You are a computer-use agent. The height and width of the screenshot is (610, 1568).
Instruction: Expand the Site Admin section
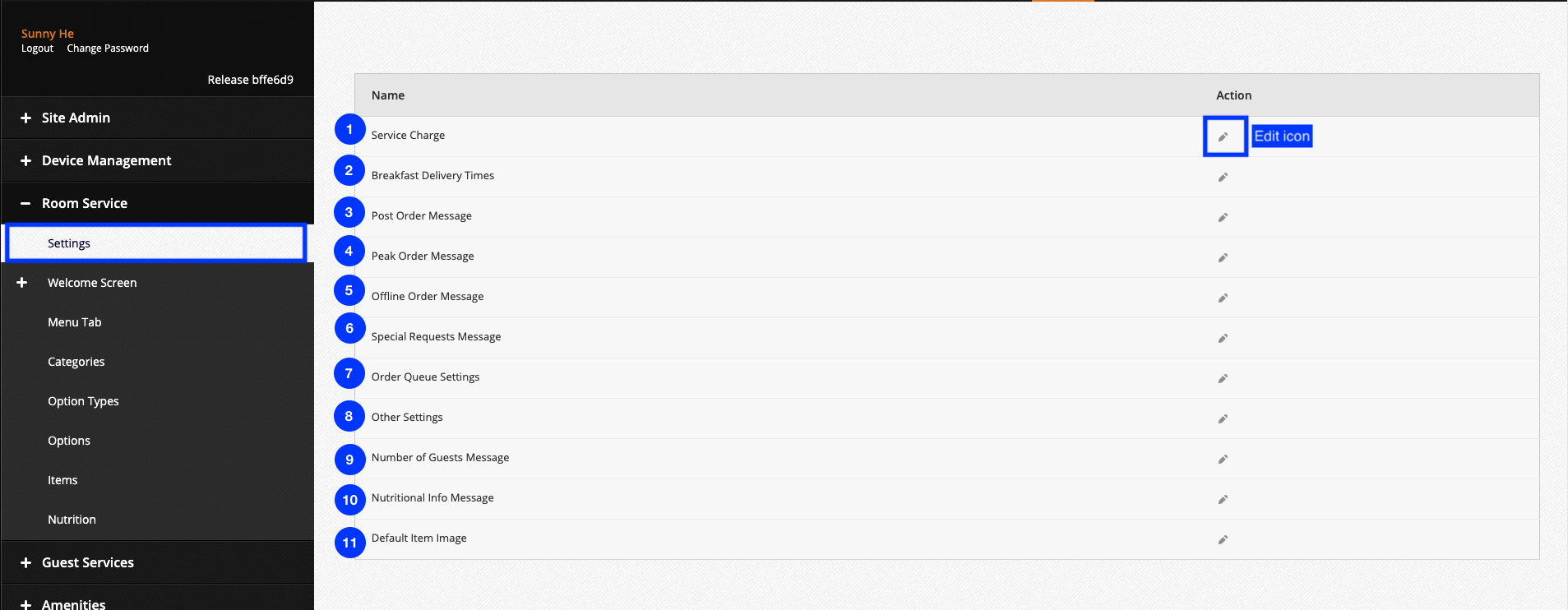(76, 118)
